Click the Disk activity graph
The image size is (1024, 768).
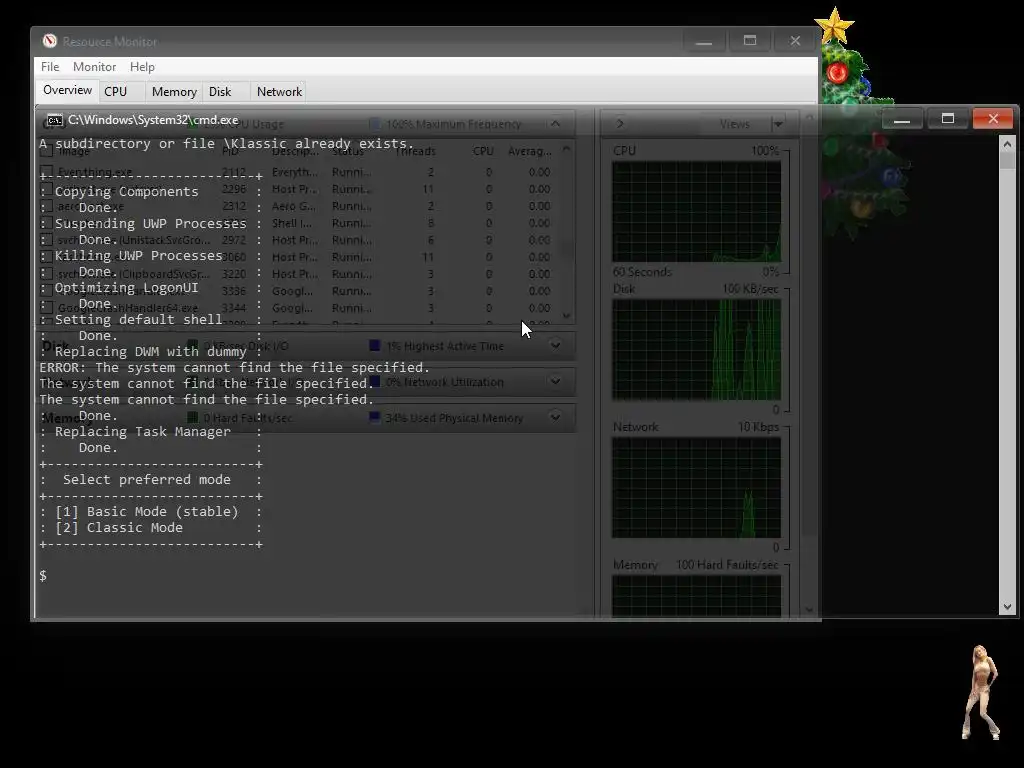click(x=696, y=349)
